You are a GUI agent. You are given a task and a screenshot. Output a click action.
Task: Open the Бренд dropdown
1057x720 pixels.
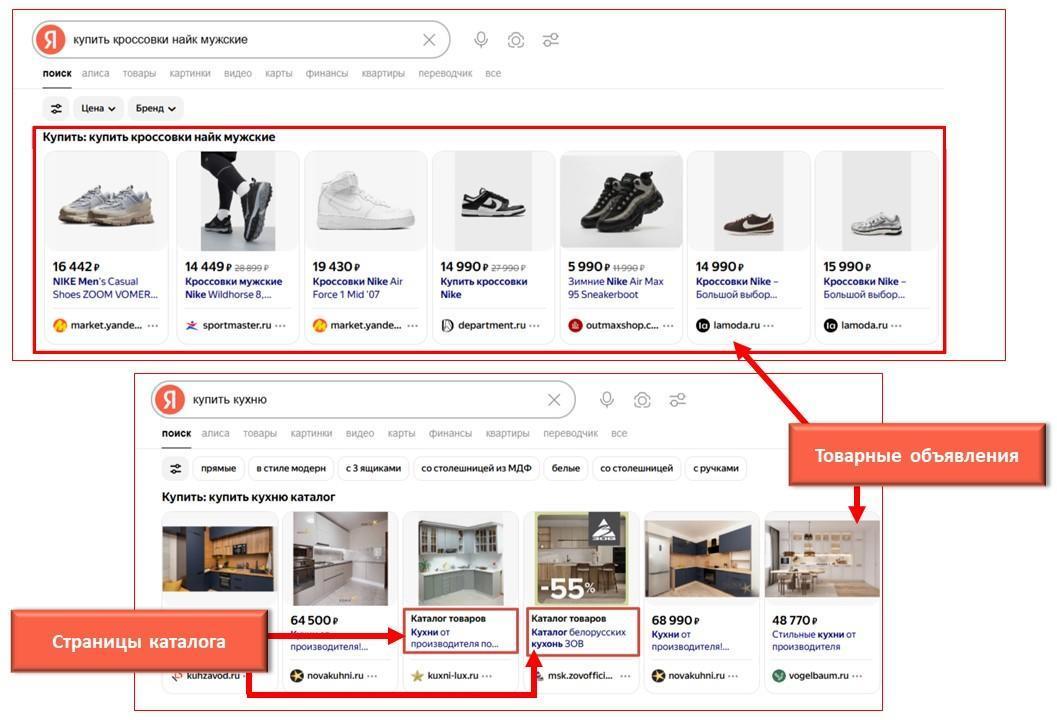(x=156, y=108)
